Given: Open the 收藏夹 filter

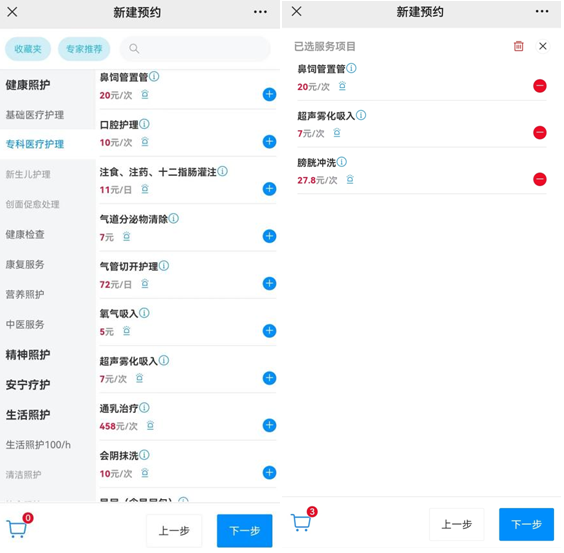Looking at the screenshot, I should [x=28, y=49].
